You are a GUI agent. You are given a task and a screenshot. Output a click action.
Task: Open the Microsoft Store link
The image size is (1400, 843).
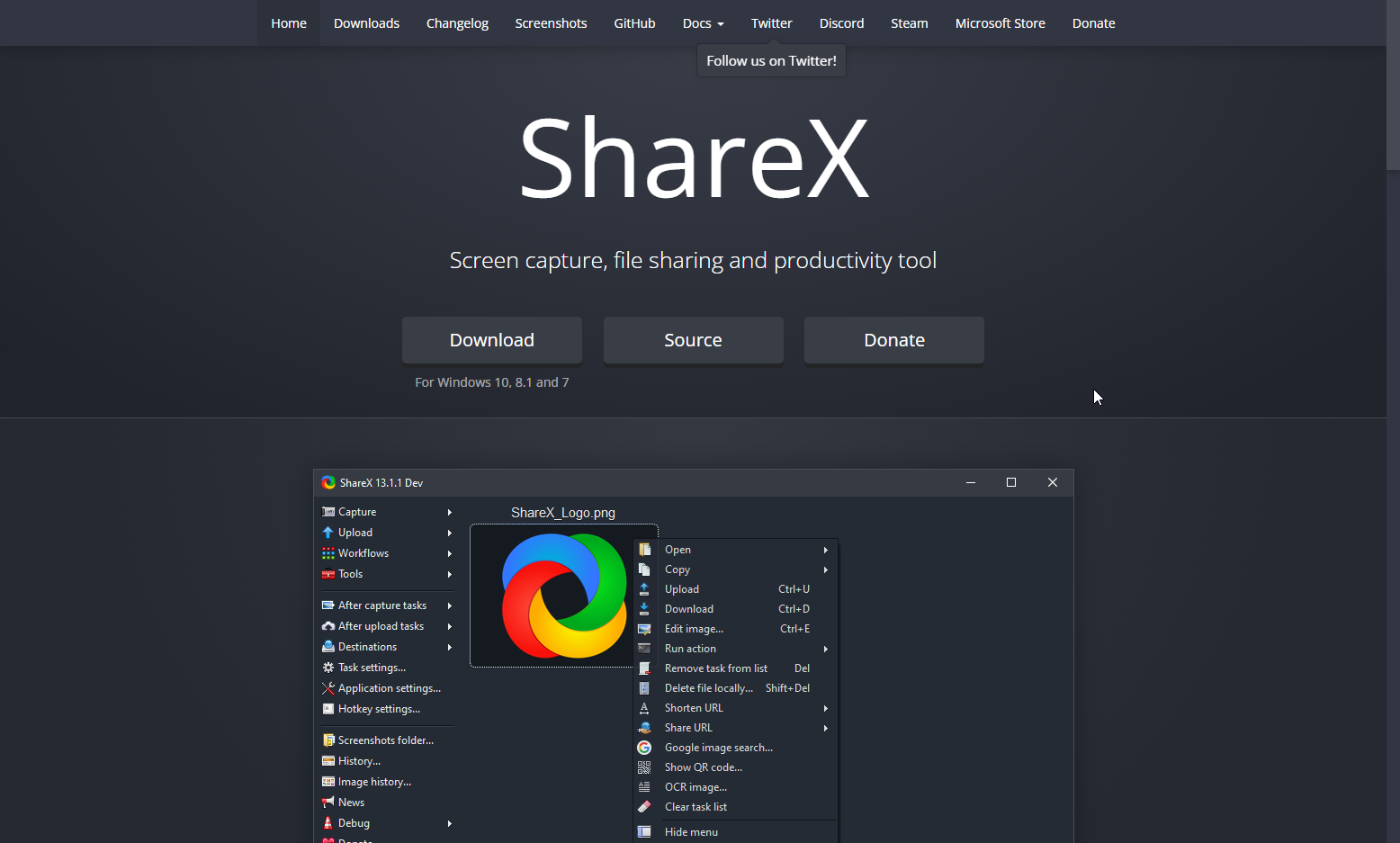tap(1001, 23)
